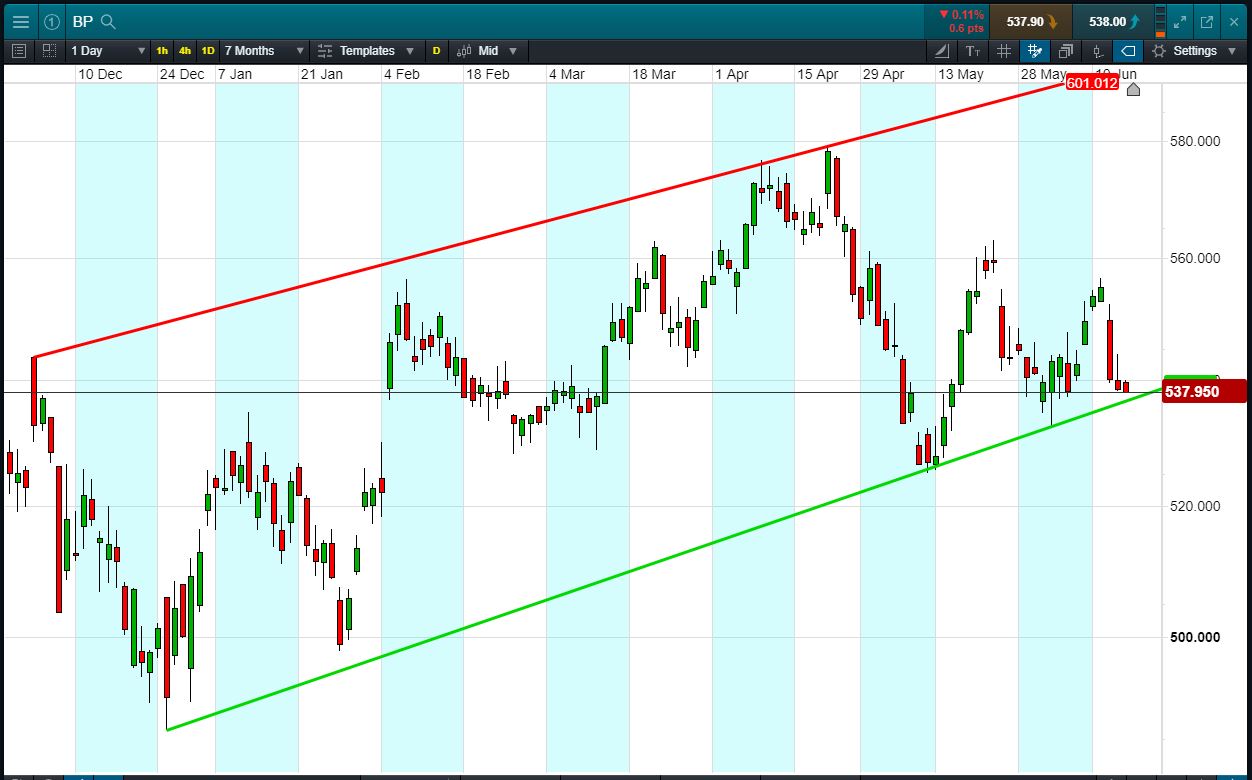Click the 580.000 price axis label

pos(1194,141)
